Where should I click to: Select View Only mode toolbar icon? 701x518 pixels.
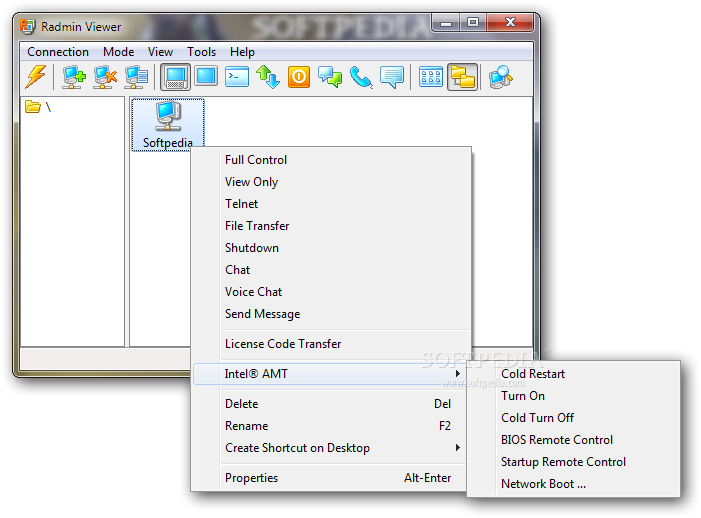coord(206,76)
